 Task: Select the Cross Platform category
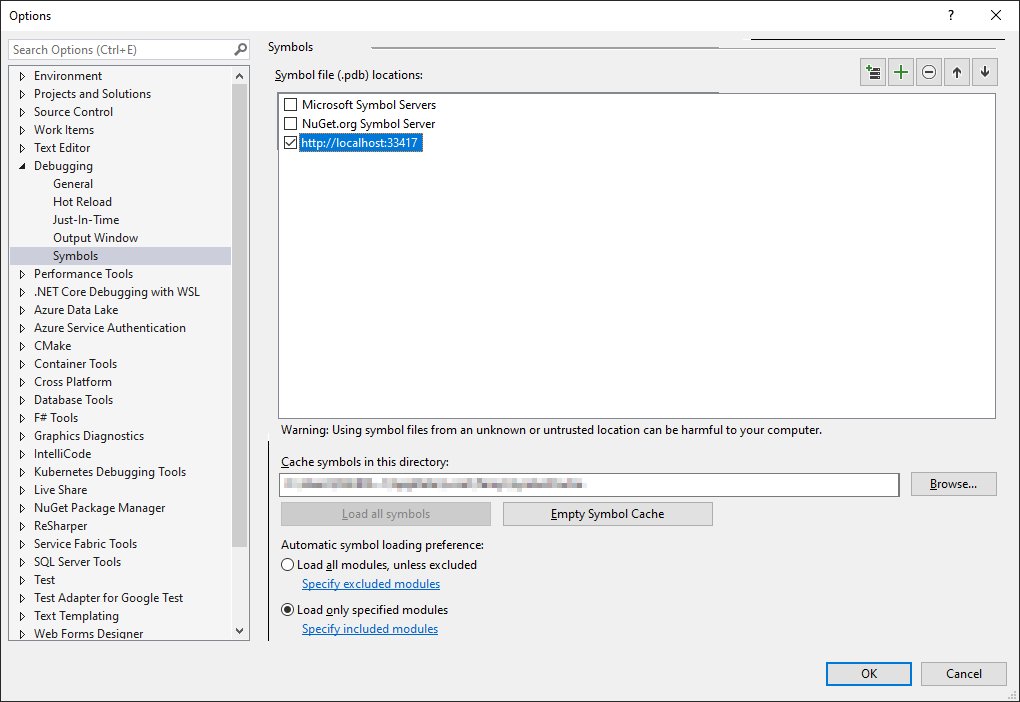(x=73, y=382)
